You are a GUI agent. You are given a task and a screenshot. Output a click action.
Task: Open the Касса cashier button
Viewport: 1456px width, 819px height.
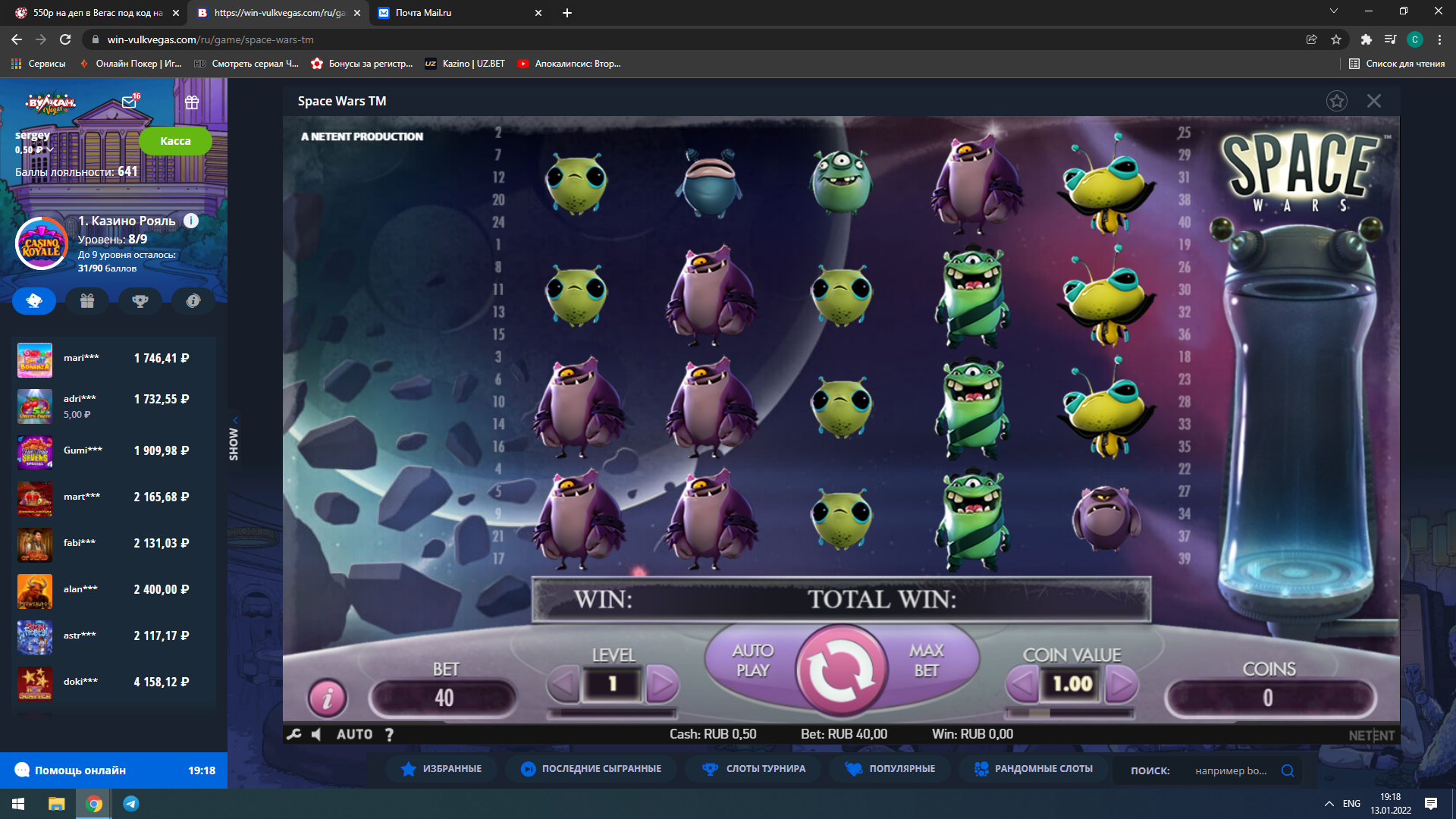(175, 141)
